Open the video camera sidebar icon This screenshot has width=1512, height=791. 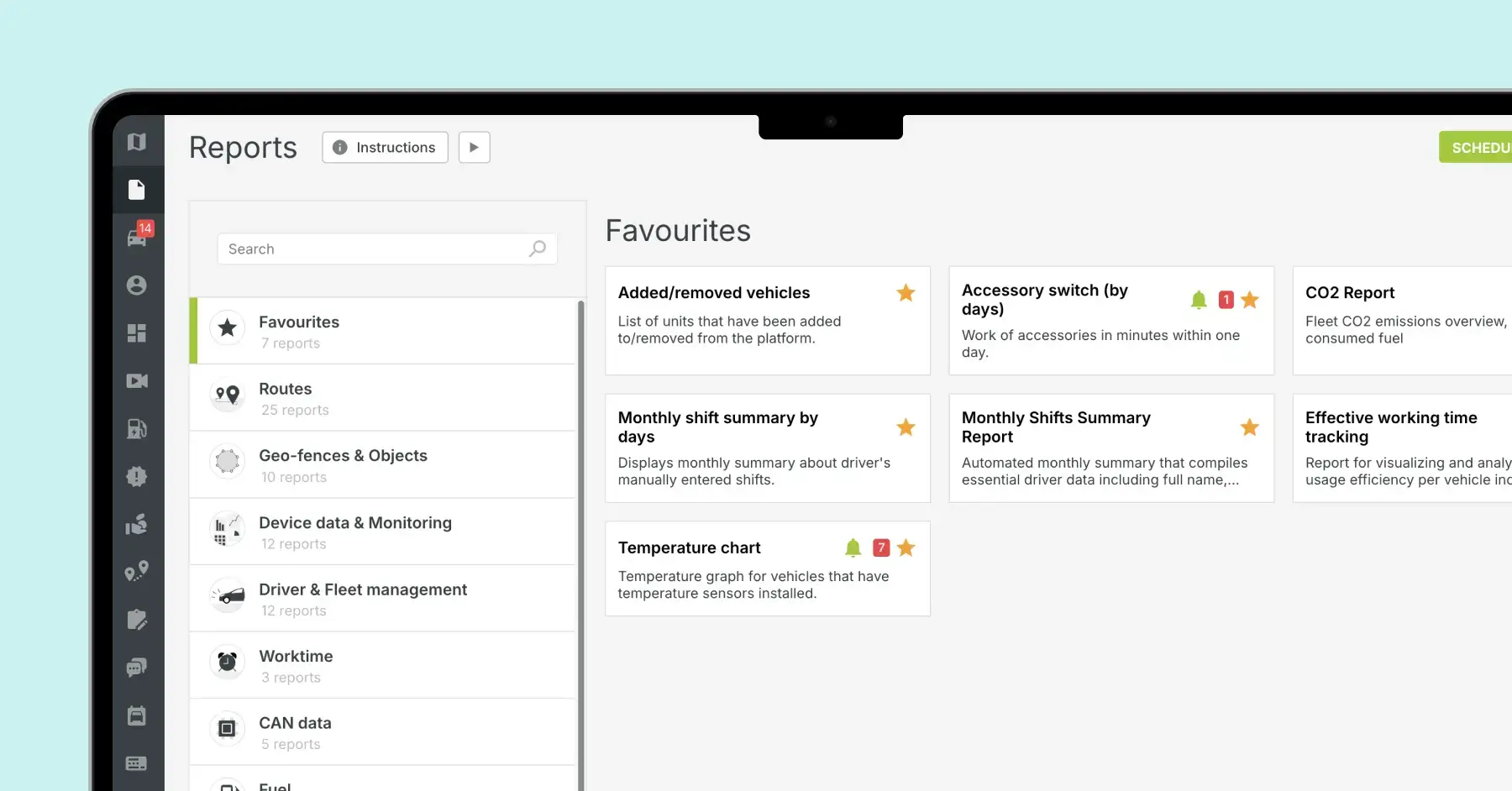pyautogui.click(x=137, y=381)
